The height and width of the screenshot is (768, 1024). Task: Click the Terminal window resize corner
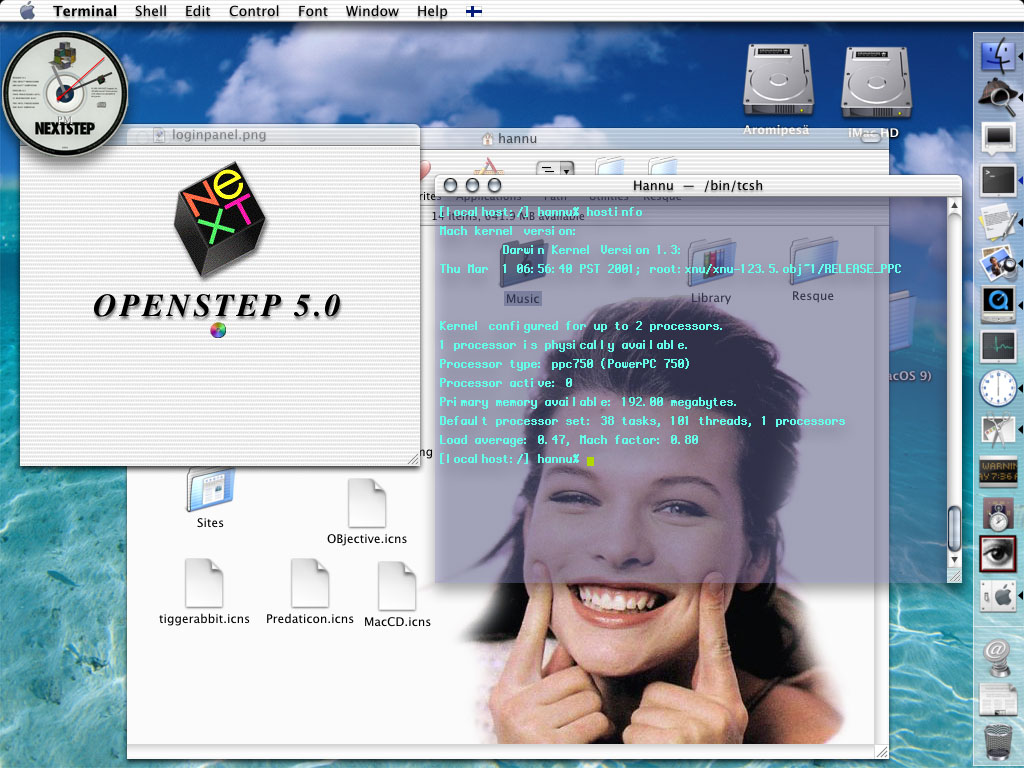(x=954, y=575)
